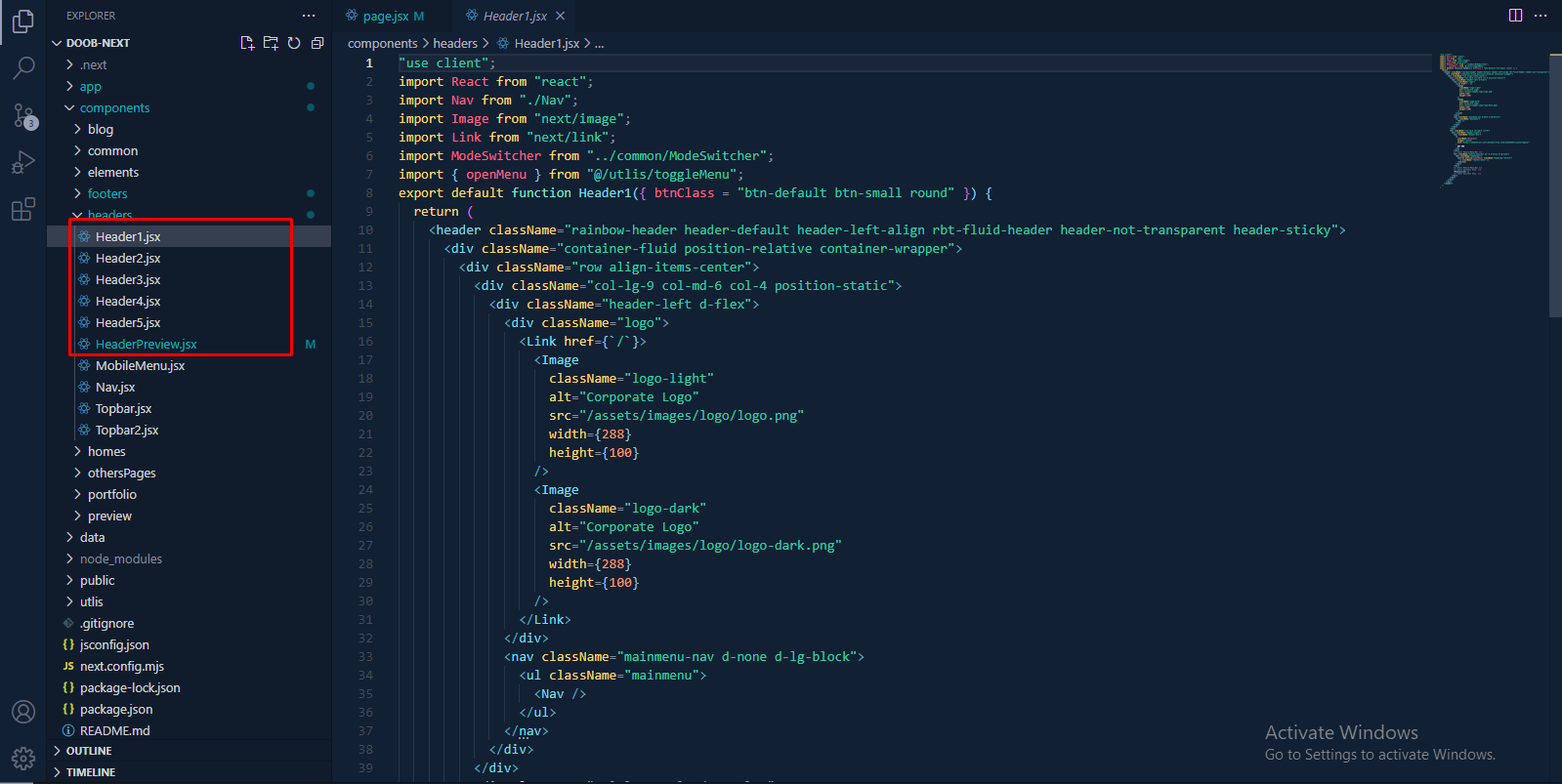Refresh the explorer file tree

(x=294, y=43)
